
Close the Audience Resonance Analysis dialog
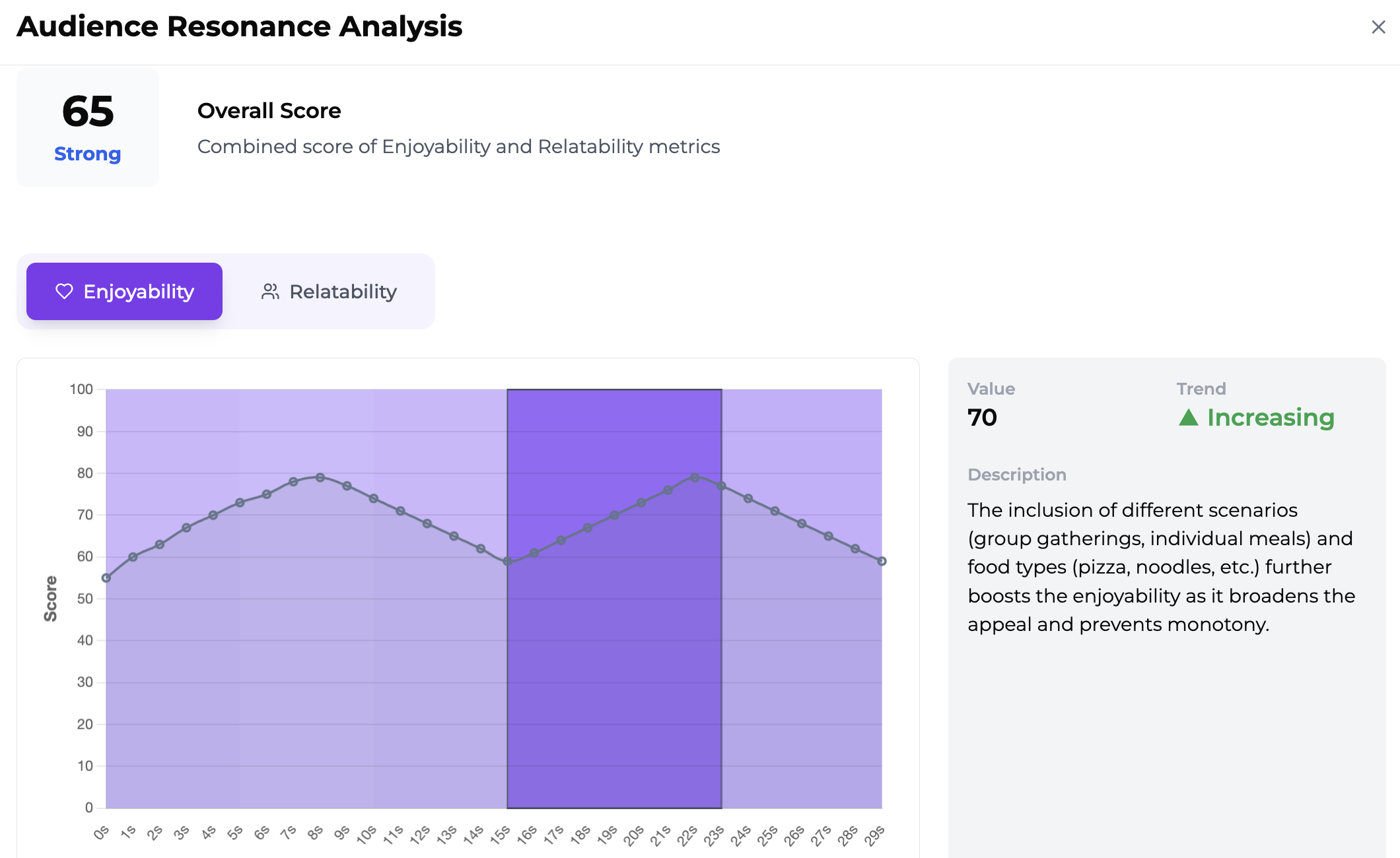(1378, 27)
